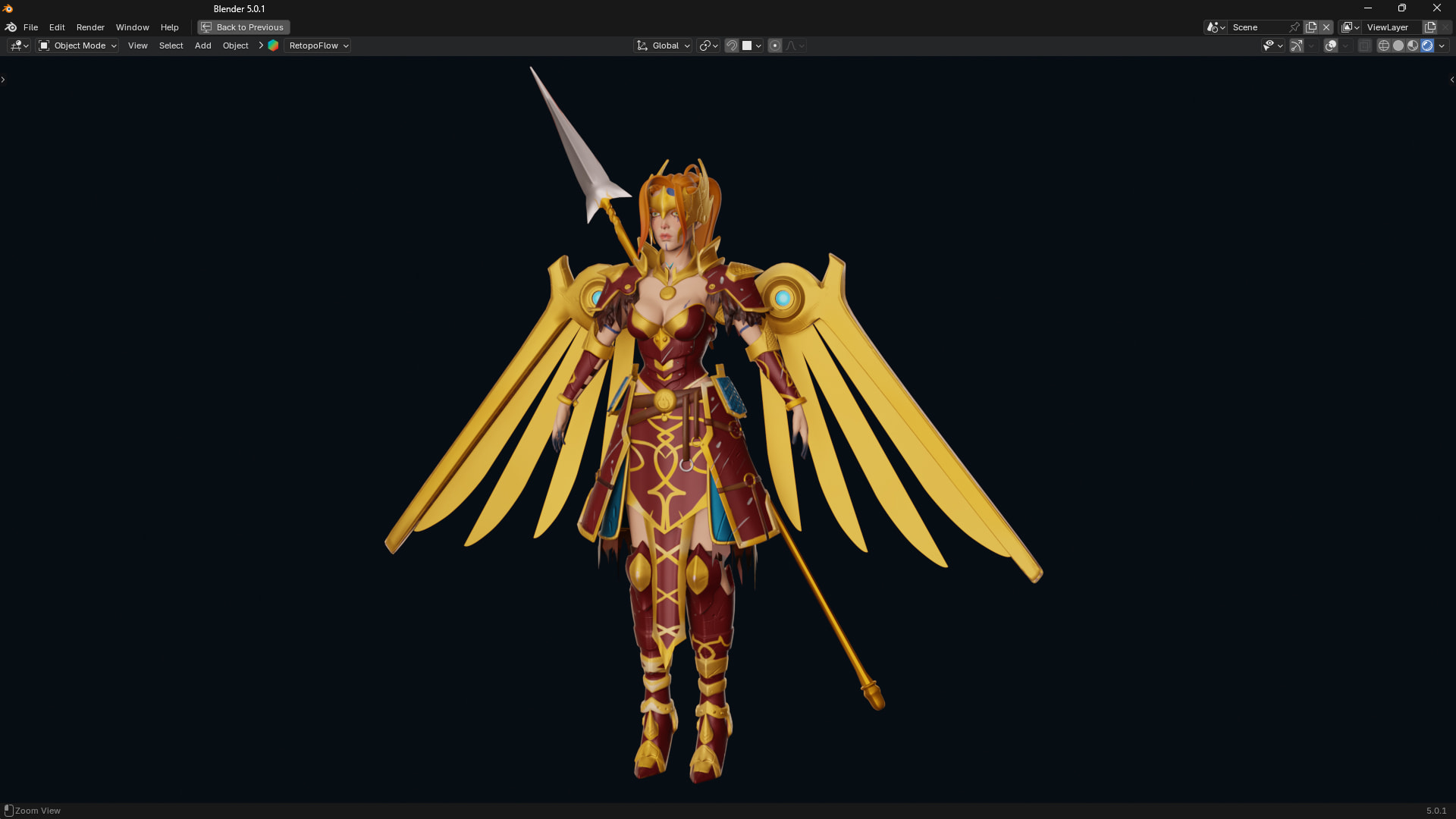Expand the RetopoFlow dropdown
This screenshot has width=1456, height=819.
click(x=318, y=45)
